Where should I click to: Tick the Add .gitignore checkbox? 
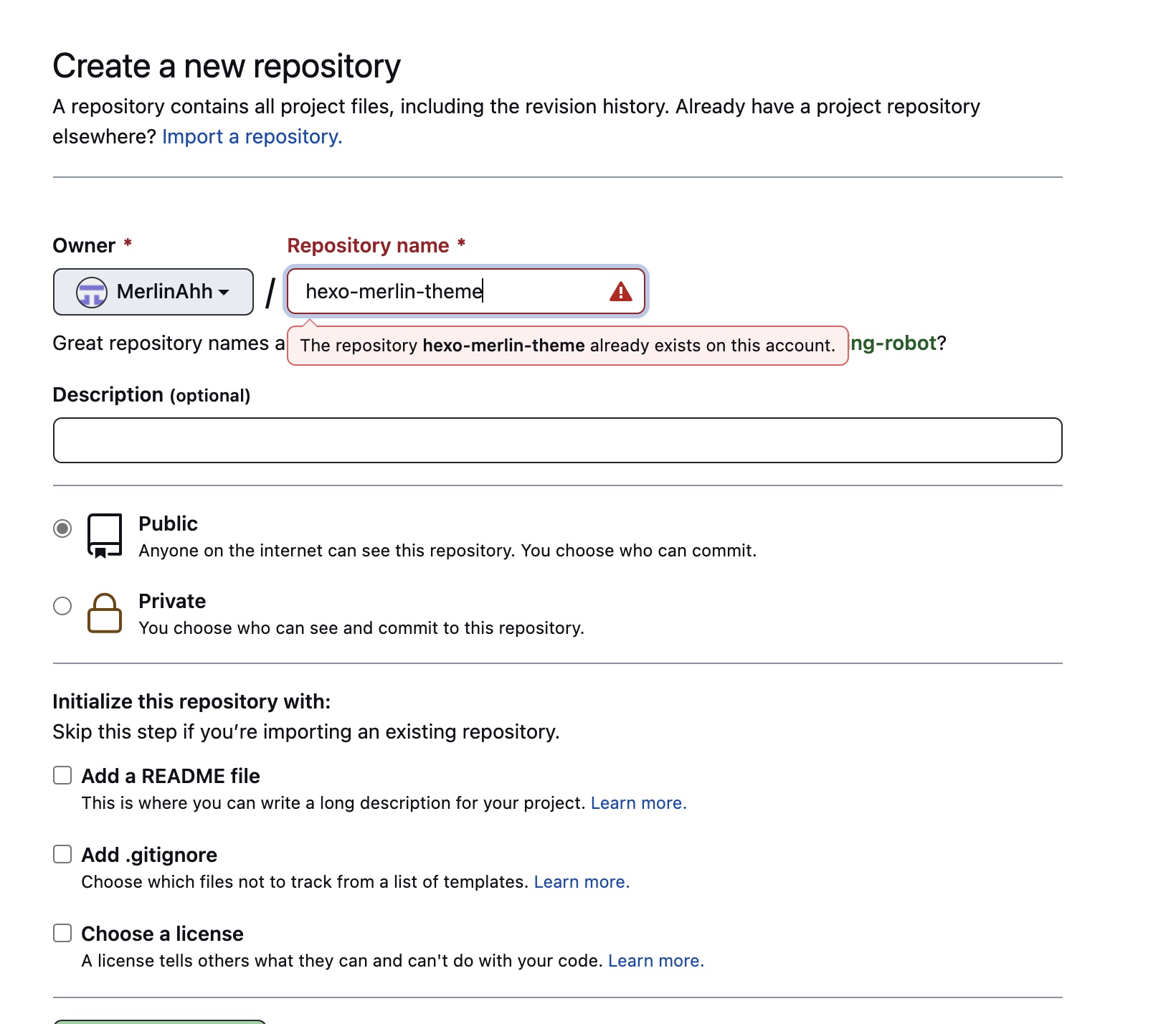point(62,854)
